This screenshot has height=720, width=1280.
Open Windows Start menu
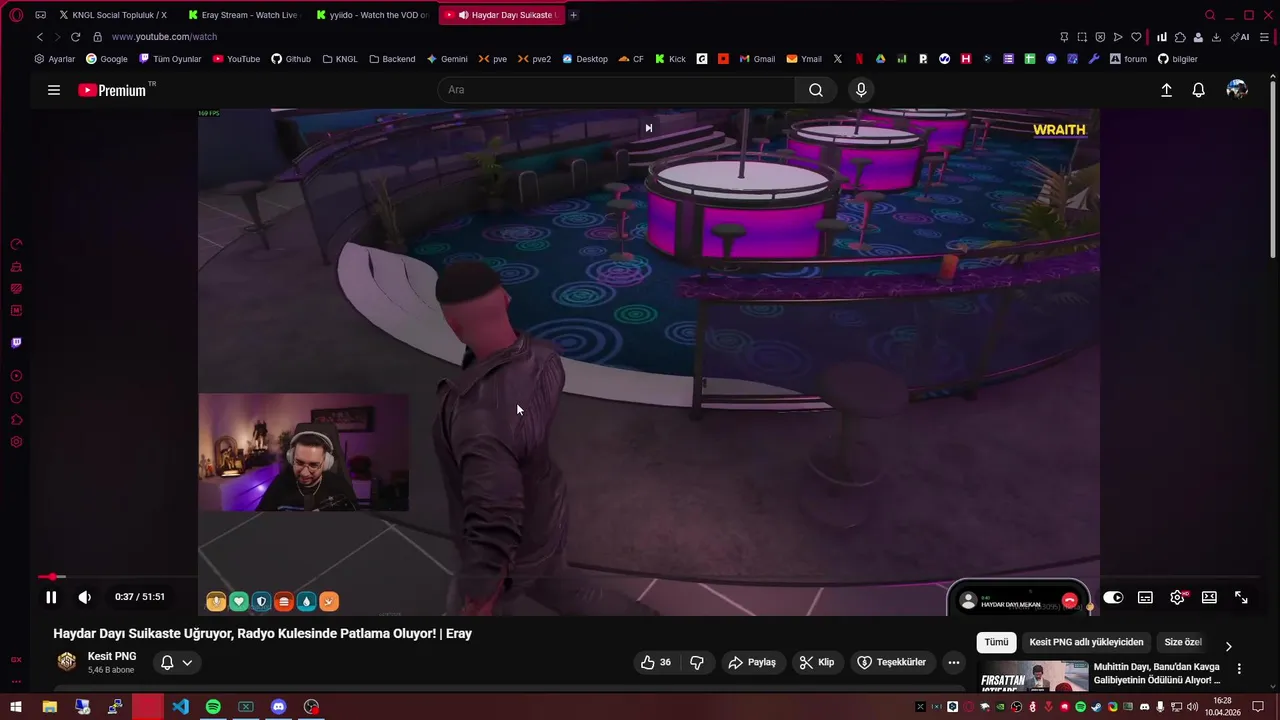16,707
